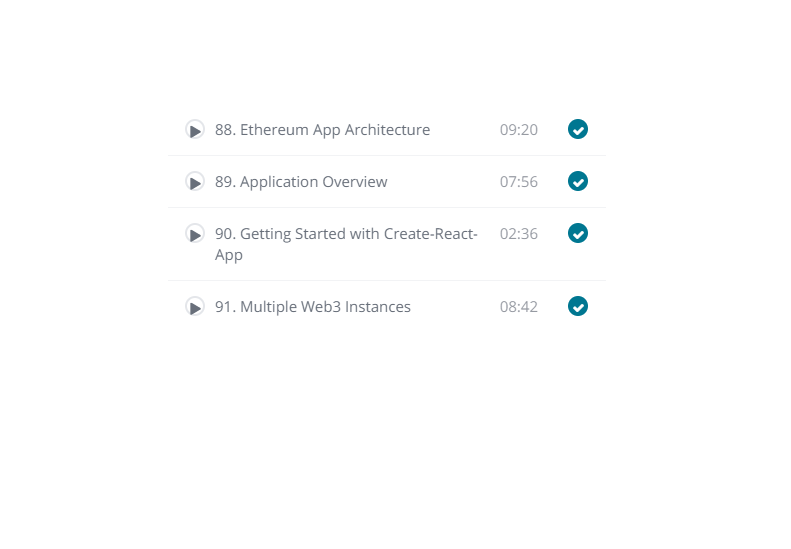
Task: Toggle completion check for Application Overview
Action: [578, 181]
